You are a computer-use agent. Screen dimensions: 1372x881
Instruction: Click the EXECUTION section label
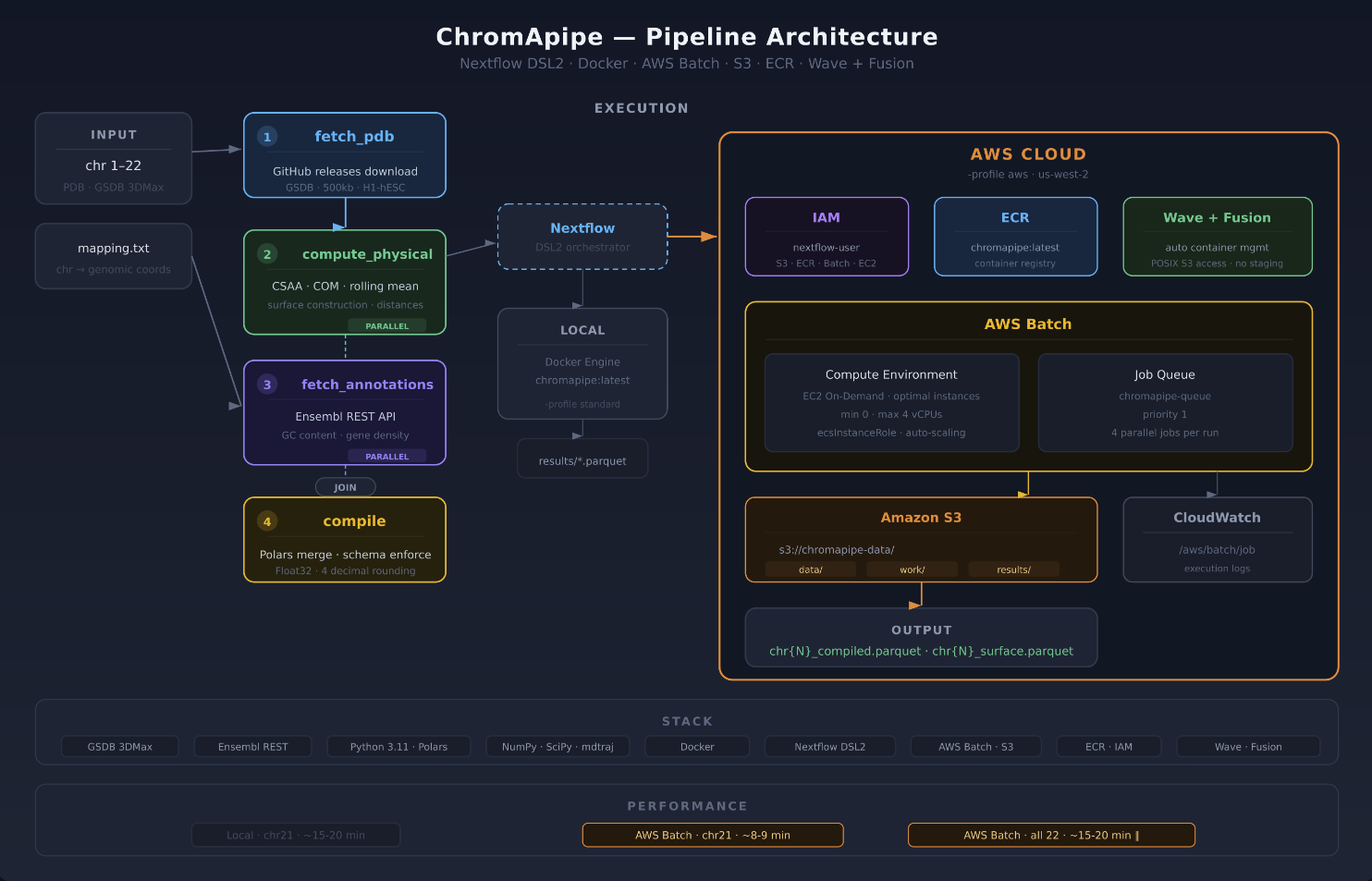tap(642, 108)
